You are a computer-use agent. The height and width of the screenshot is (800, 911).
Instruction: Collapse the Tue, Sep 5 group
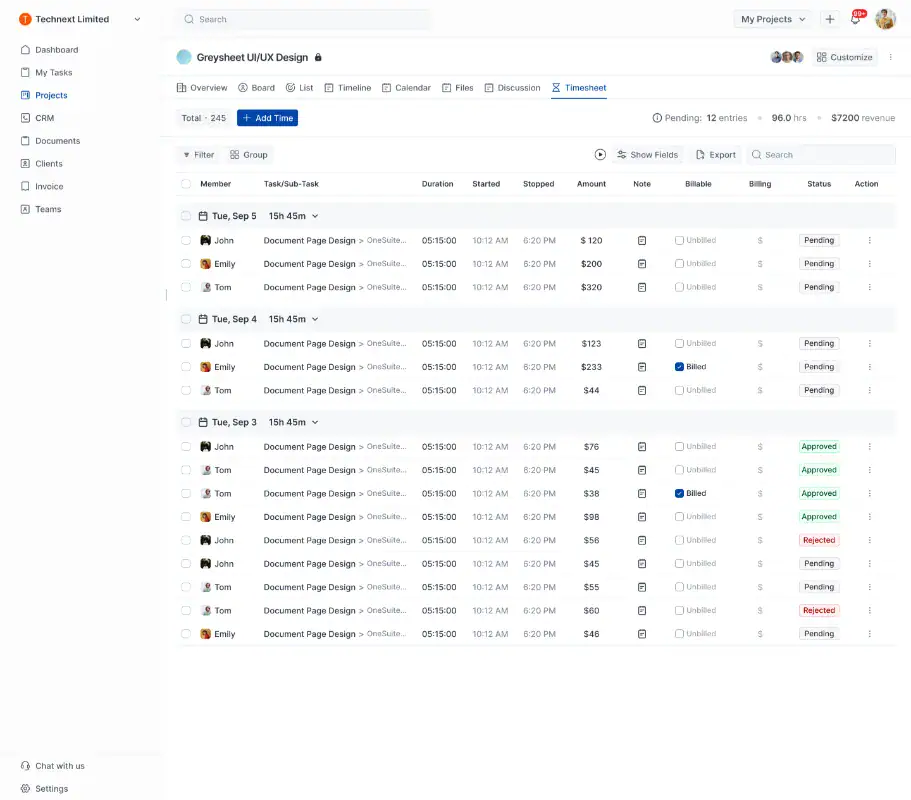point(315,216)
